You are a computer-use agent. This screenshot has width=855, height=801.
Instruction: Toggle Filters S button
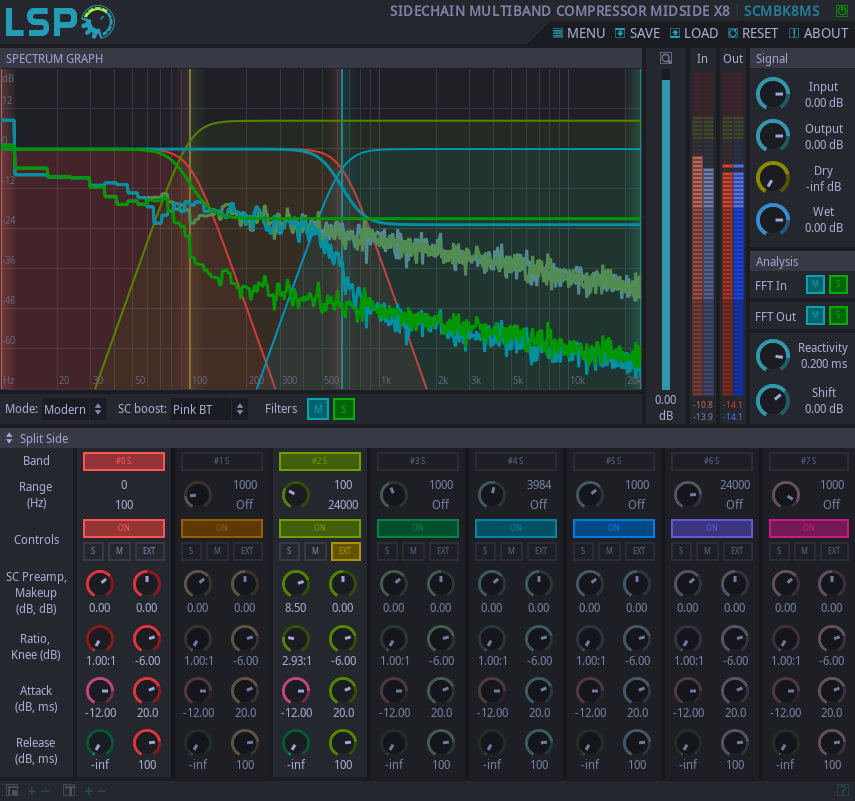tap(344, 409)
